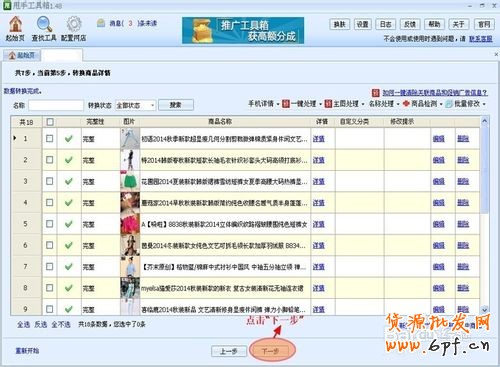500x367 pixels.
Task: Open the 设置 menu button
Action: 362,24
